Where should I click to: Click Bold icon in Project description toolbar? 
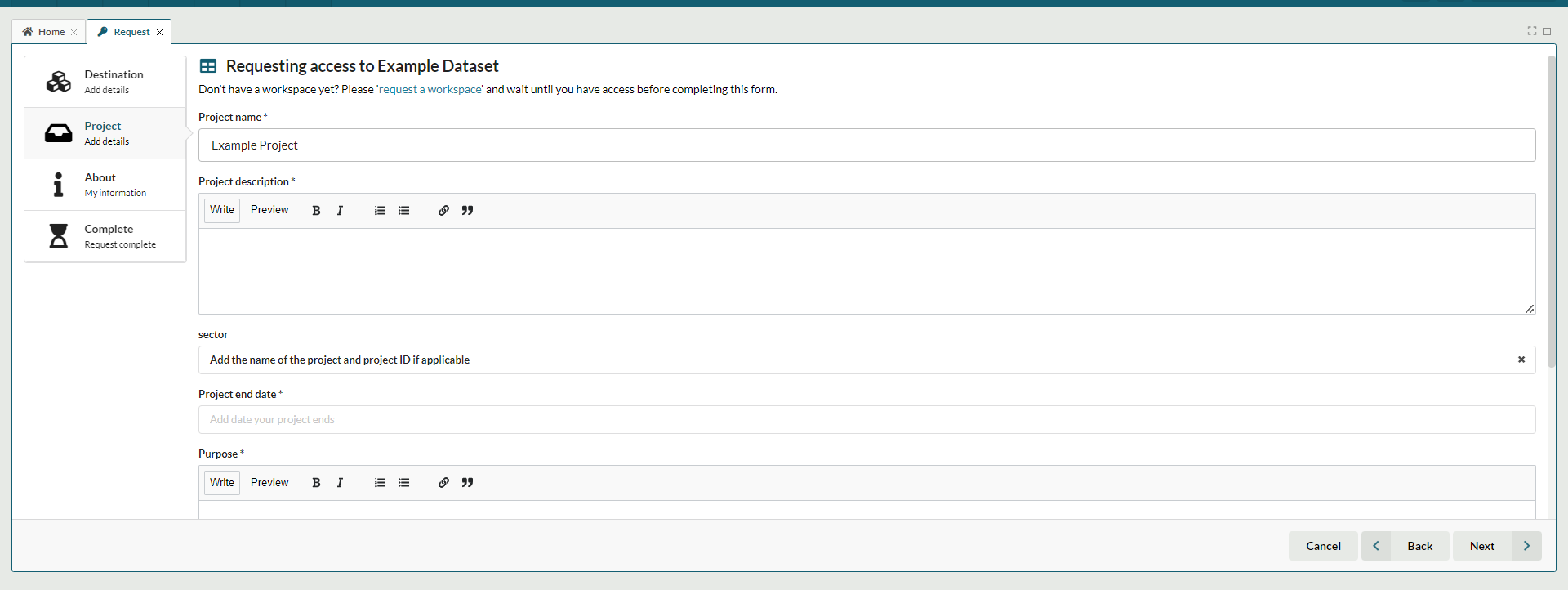click(x=316, y=211)
